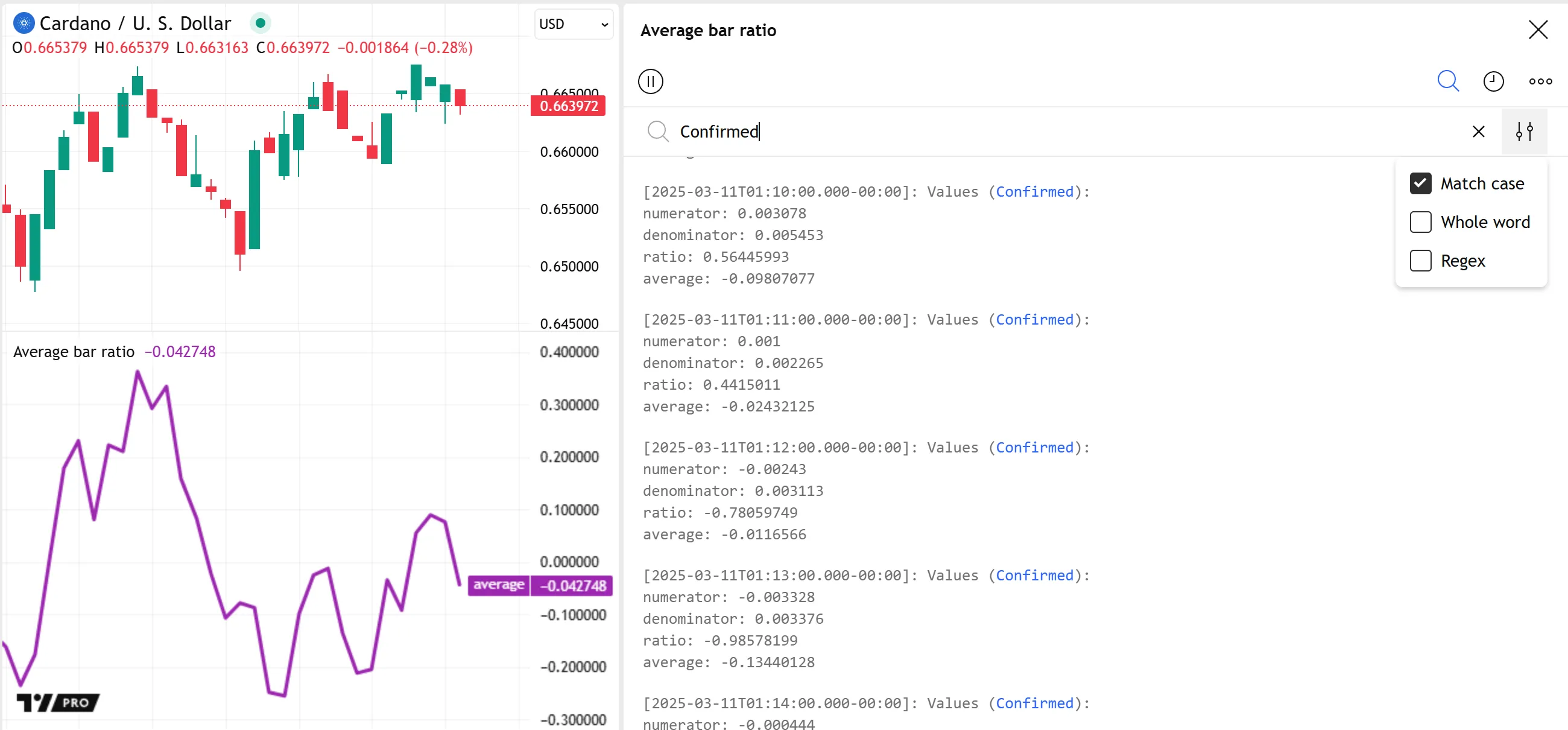Pause the log updates
This screenshot has height=730, width=1568.
650,81
